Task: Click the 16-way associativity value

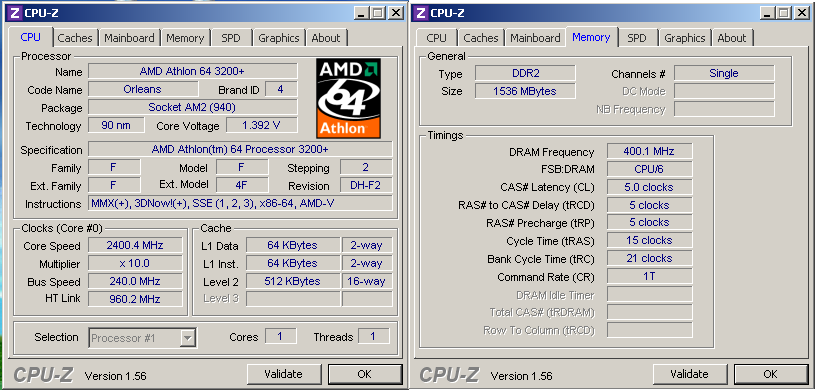Action: tap(367, 281)
